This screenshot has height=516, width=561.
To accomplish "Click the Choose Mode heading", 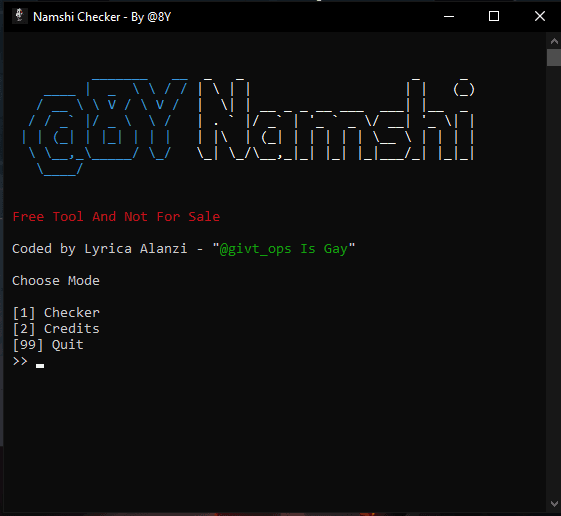I will tap(56, 281).
